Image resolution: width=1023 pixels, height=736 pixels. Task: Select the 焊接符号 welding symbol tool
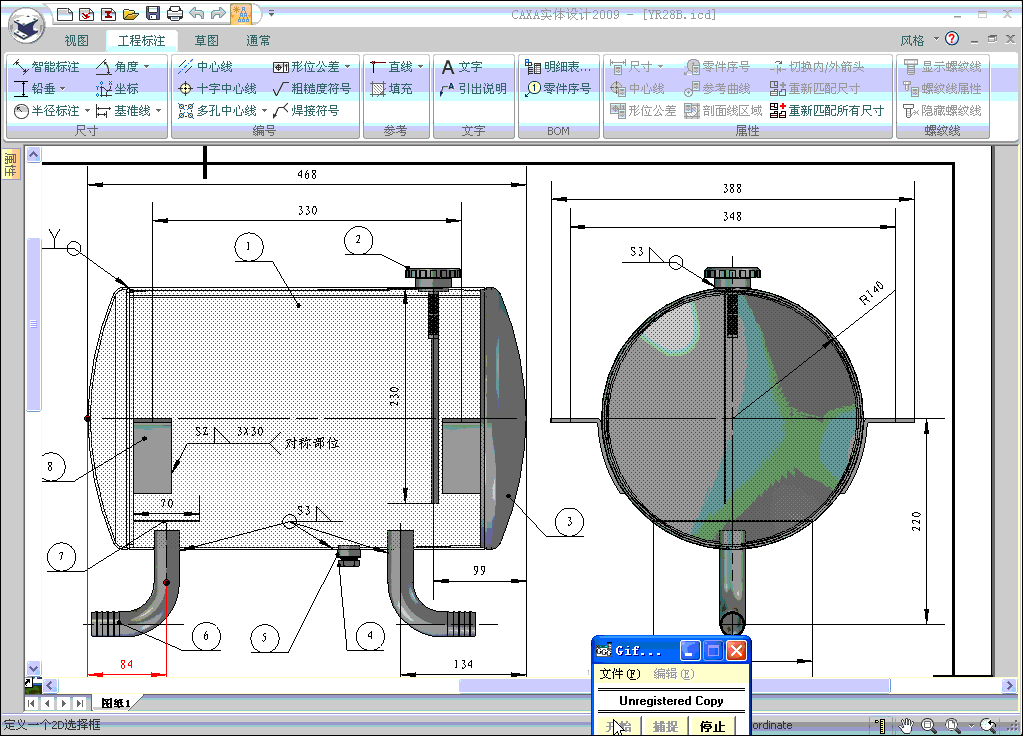306,110
